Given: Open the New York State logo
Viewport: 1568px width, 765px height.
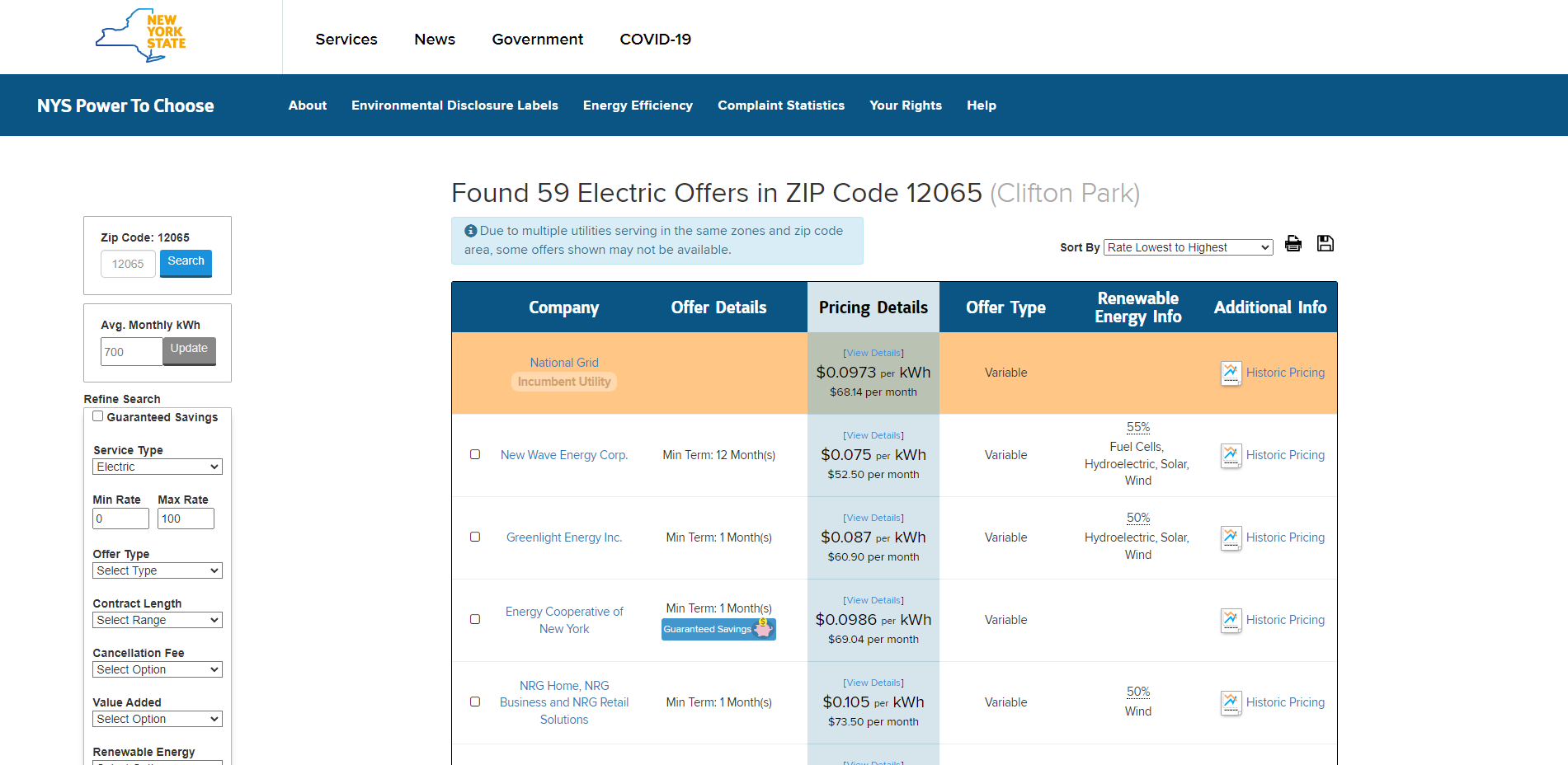Looking at the screenshot, I should (x=141, y=35).
